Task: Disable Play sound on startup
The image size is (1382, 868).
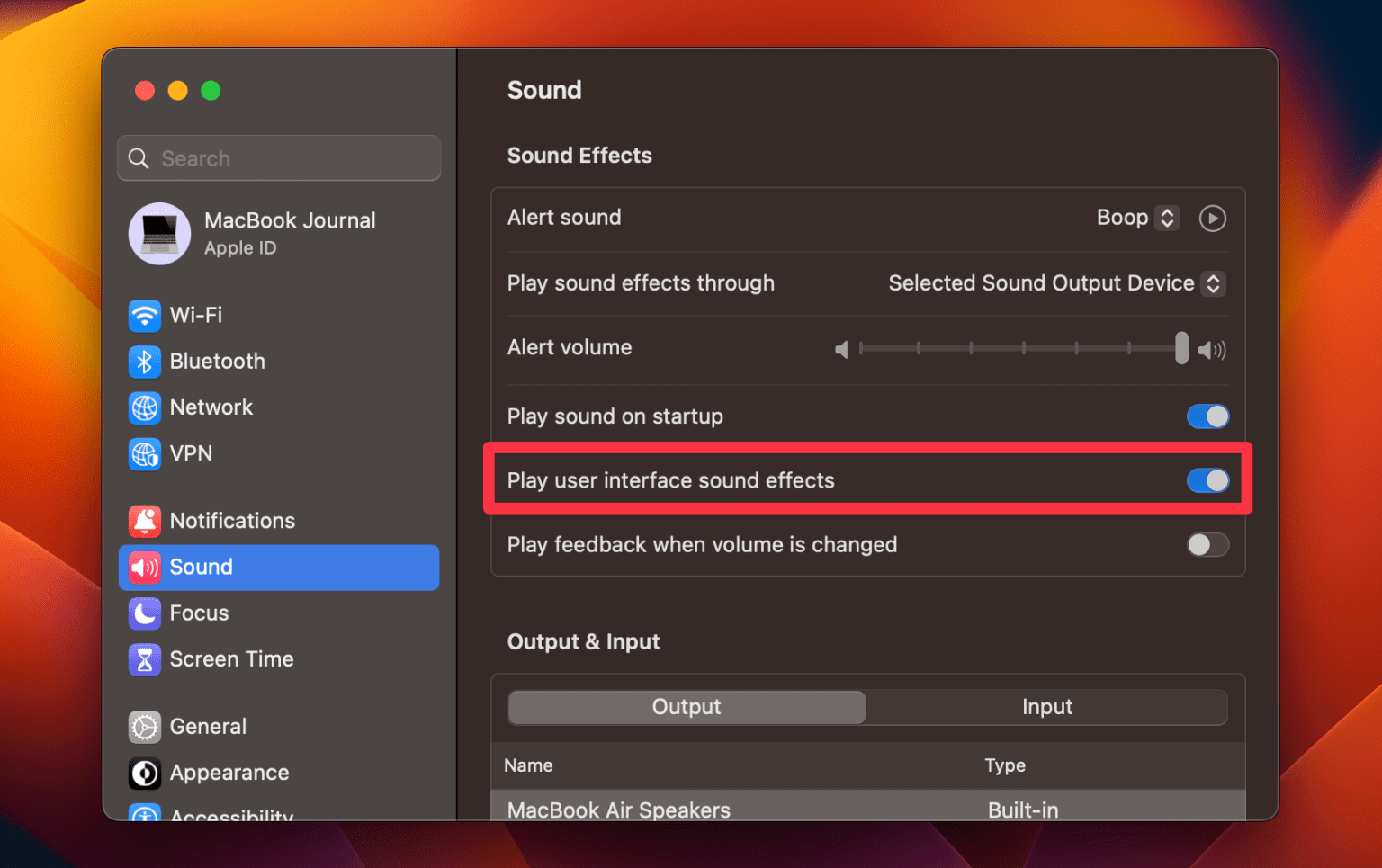Action: 1208,416
